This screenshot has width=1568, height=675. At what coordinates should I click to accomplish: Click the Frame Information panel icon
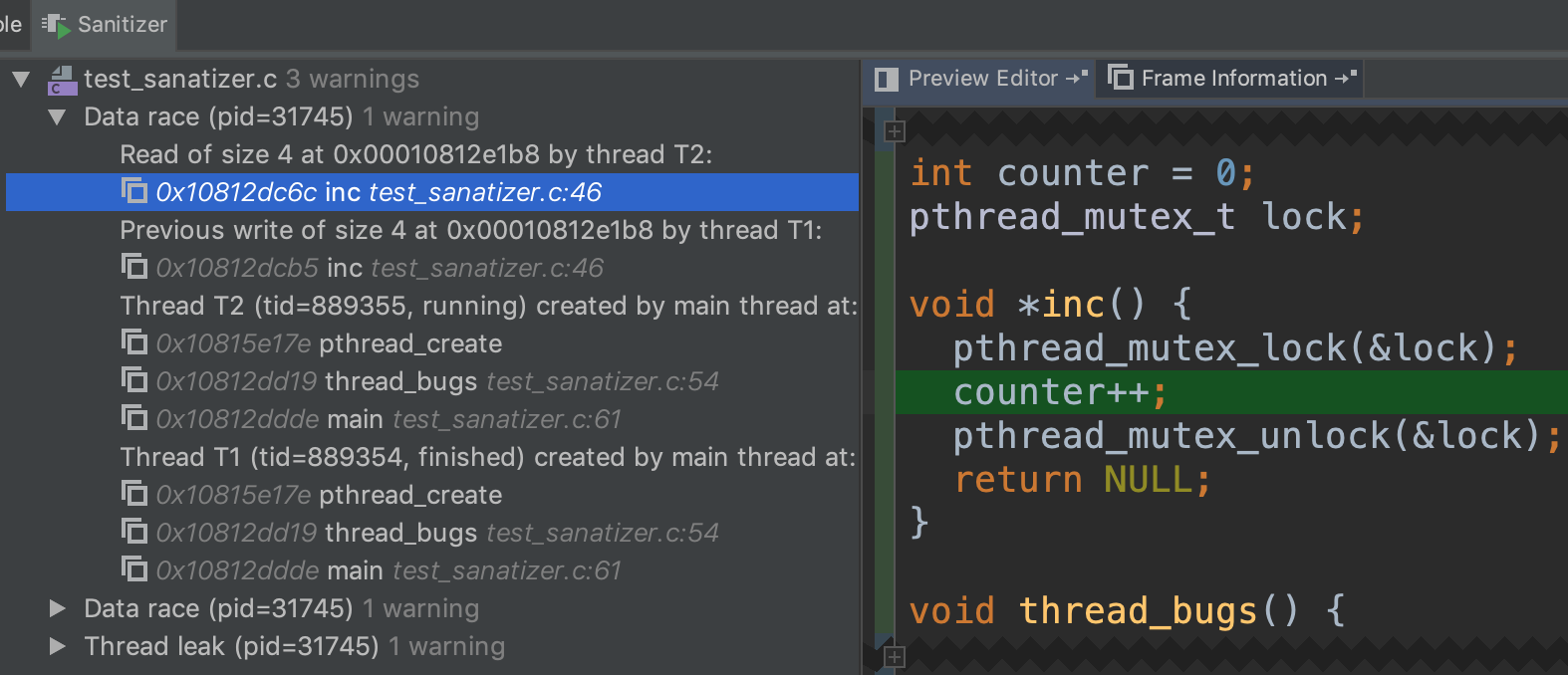tap(1120, 78)
